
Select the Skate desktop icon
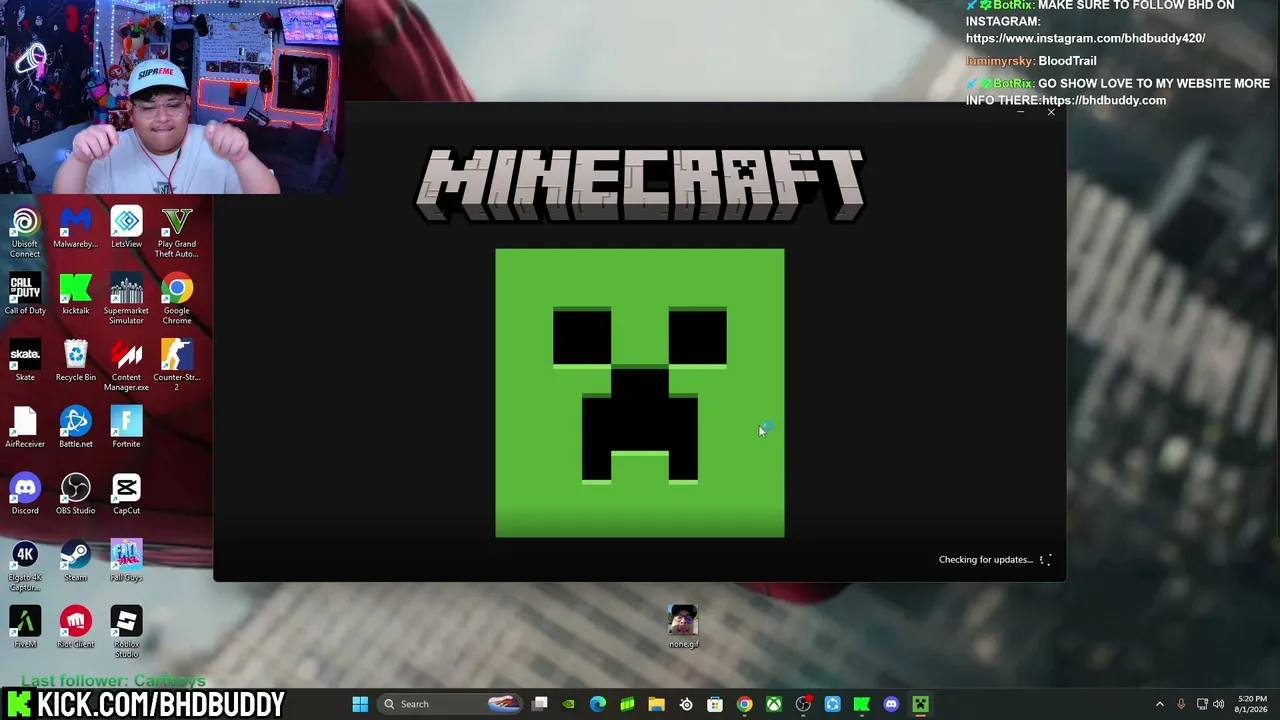click(25, 362)
